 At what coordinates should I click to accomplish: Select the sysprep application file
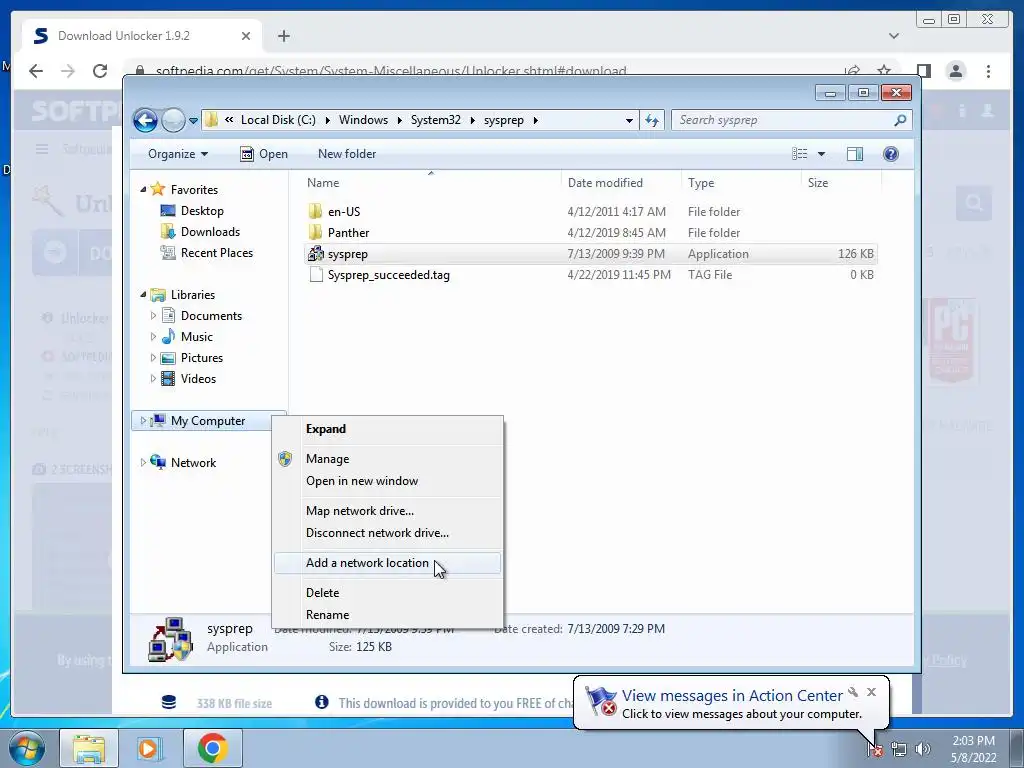(590, 254)
